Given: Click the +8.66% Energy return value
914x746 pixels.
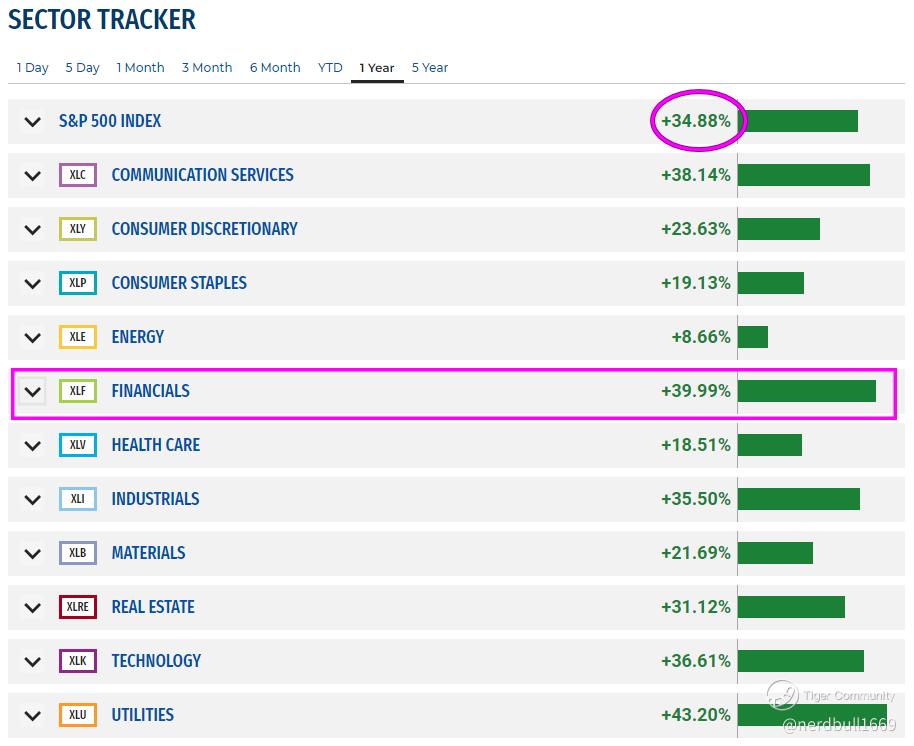Looking at the screenshot, I should point(701,337).
